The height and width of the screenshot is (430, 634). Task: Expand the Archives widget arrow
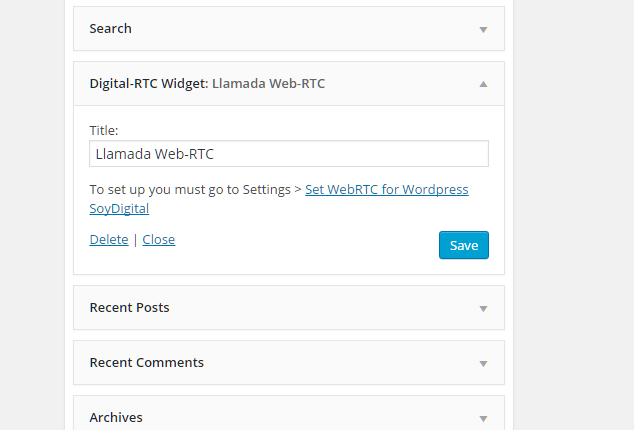(x=483, y=418)
